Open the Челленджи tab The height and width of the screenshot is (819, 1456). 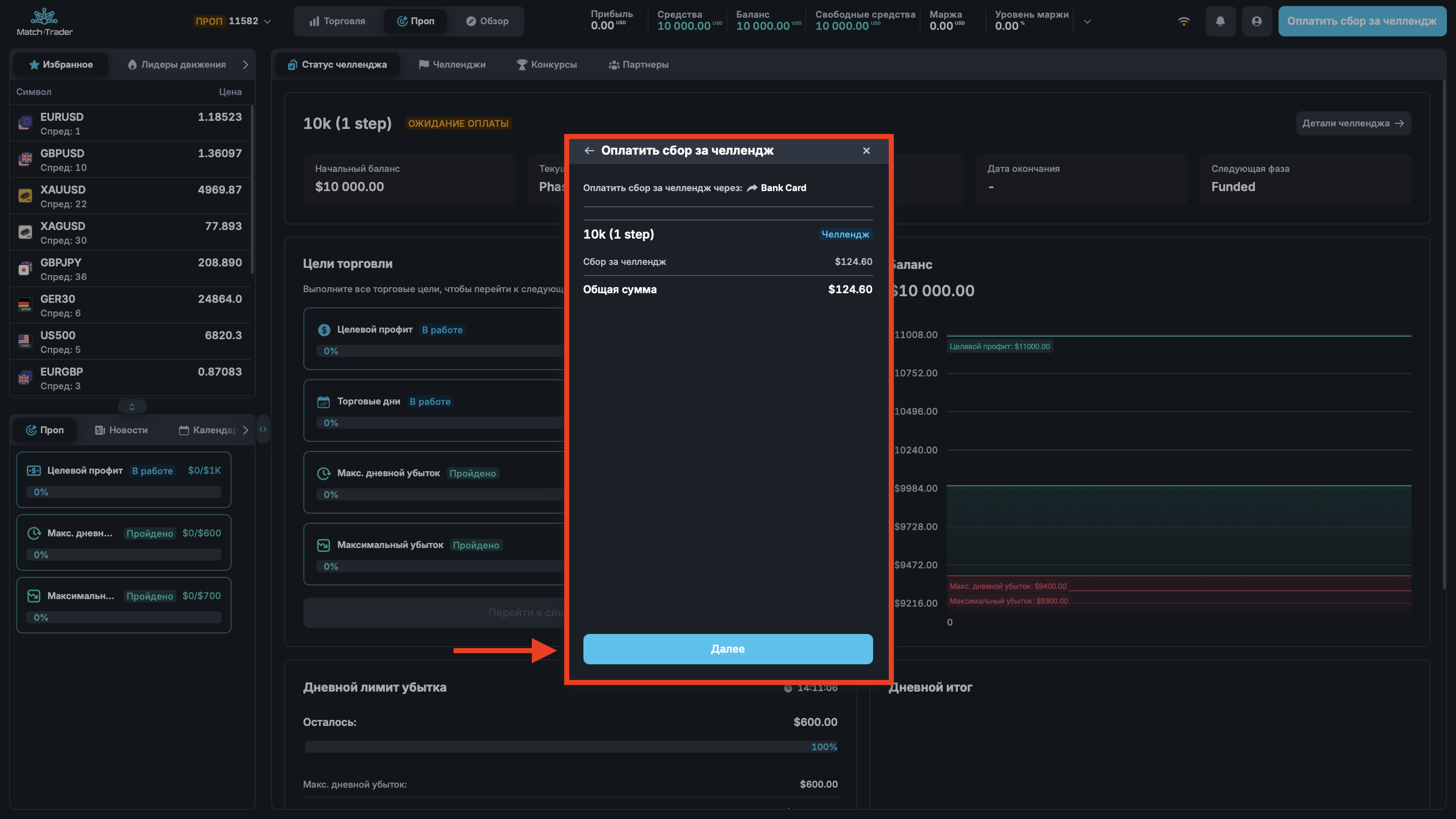click(x=451, y=64)
